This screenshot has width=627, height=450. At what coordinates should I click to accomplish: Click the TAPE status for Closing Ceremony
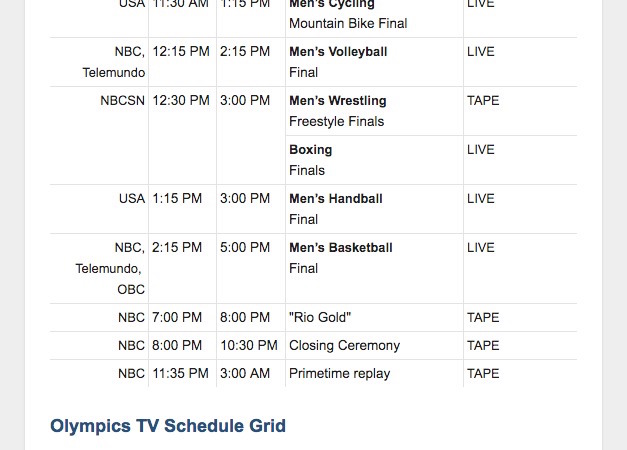(483, 345)
